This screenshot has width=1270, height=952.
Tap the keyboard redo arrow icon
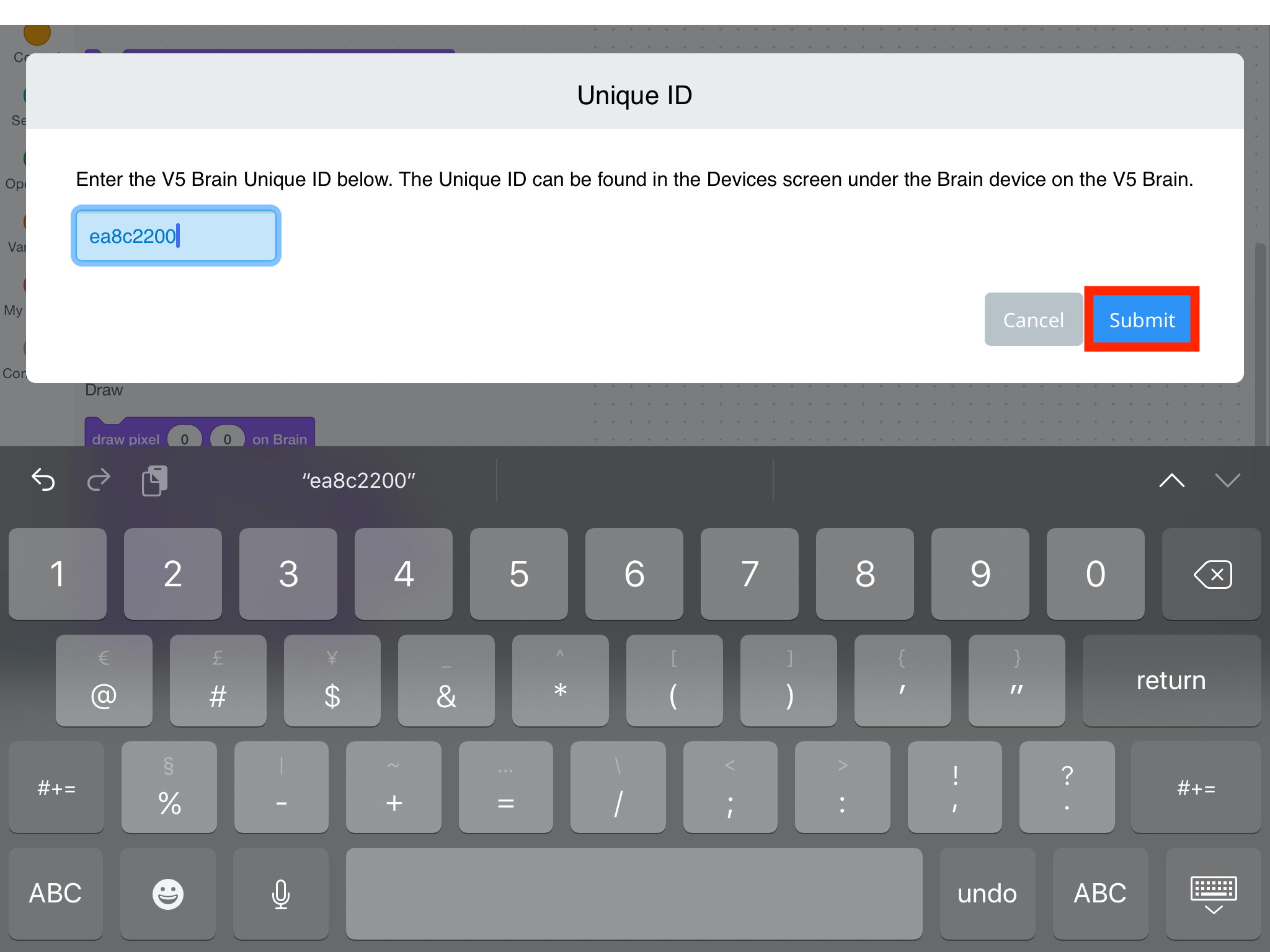[99, 480]
